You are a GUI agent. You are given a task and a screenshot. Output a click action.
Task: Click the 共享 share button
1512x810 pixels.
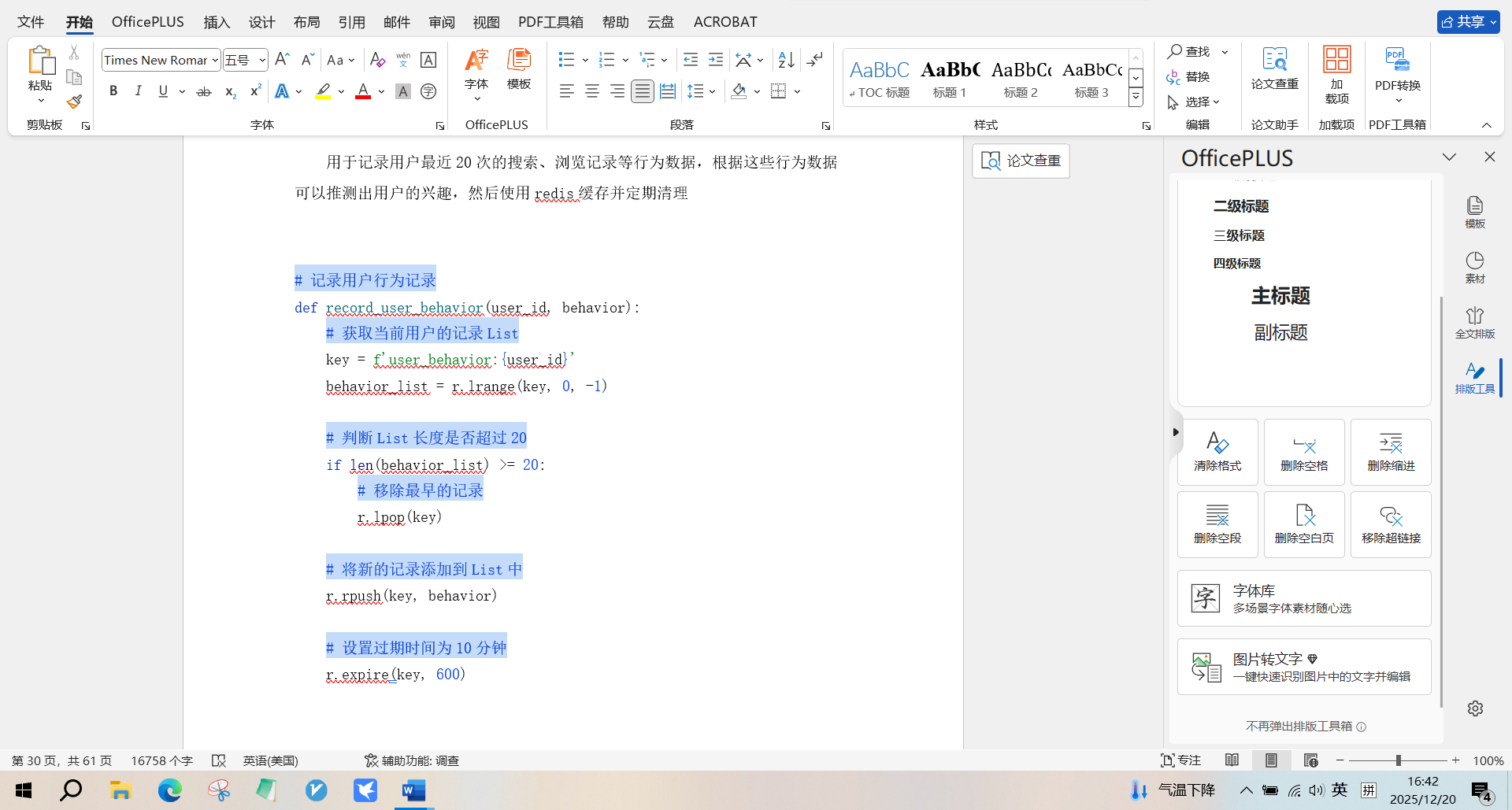click(x=1468, y=22)
